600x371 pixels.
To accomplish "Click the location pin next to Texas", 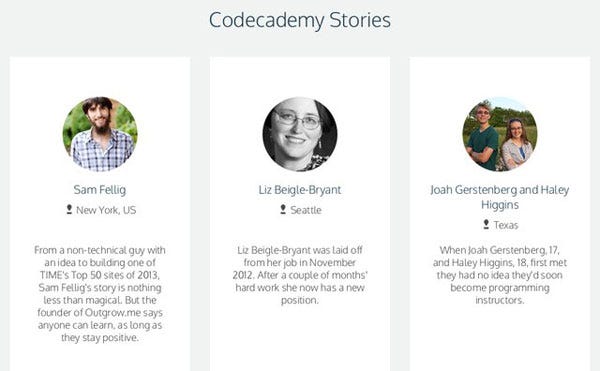I will 486,224.
